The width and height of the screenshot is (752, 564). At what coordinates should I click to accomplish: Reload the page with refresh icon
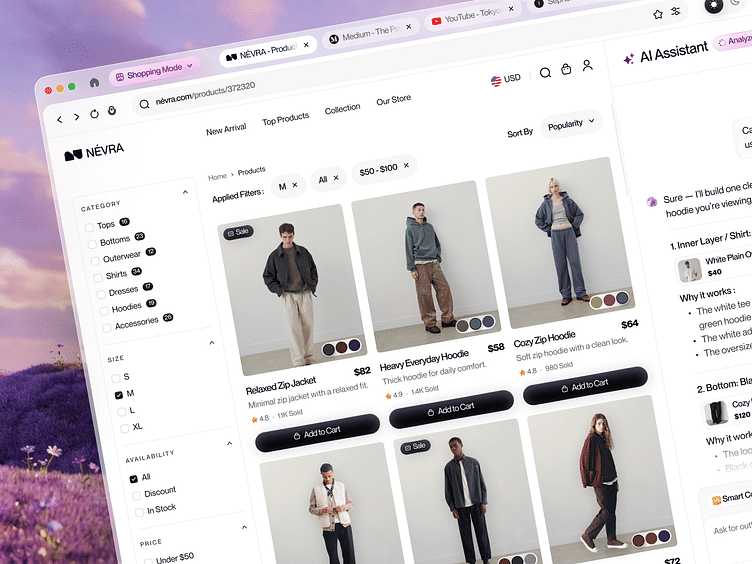coord(94,114)
